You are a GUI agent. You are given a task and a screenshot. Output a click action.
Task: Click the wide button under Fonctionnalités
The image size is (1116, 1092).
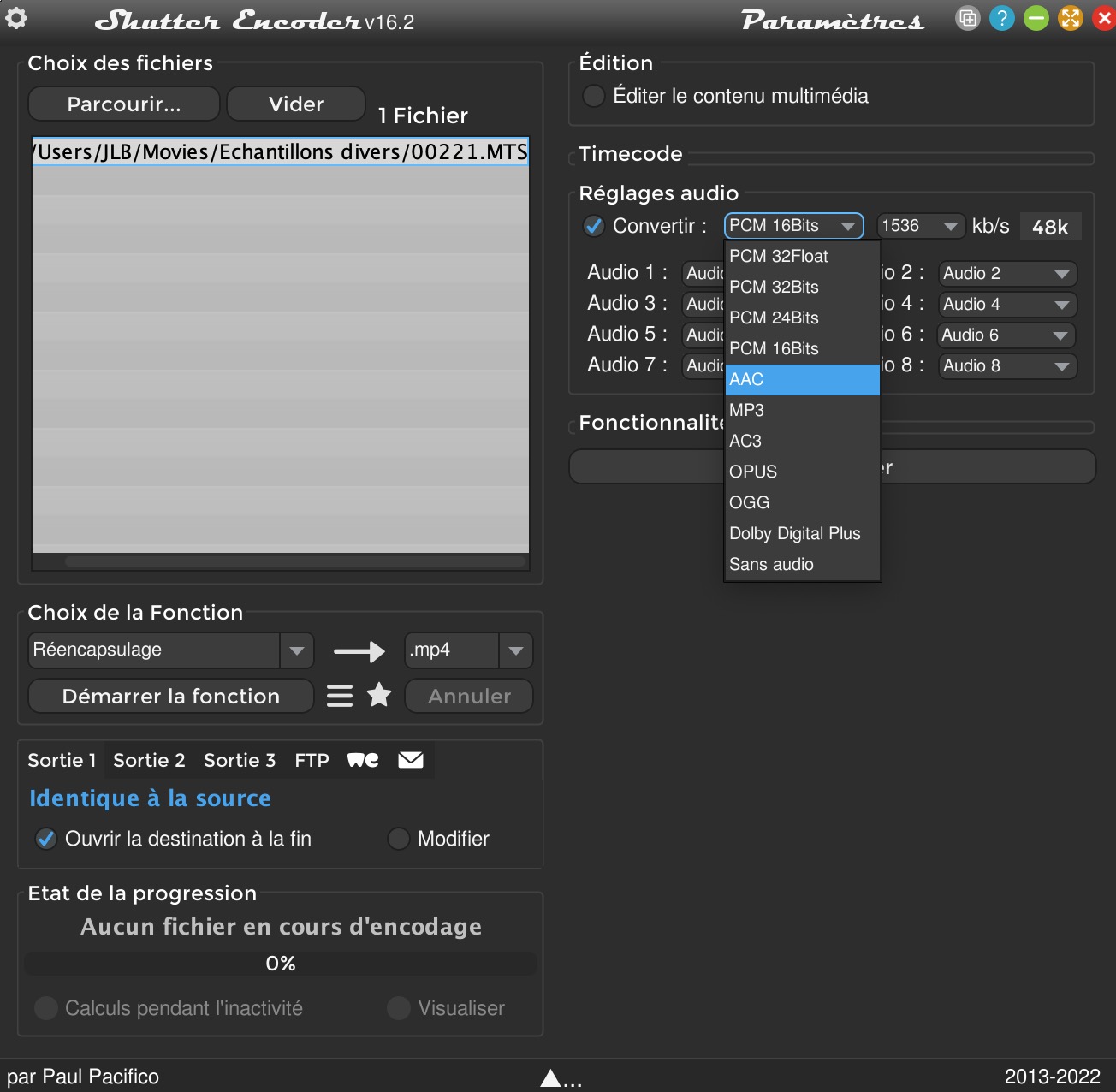pos(832,467)
